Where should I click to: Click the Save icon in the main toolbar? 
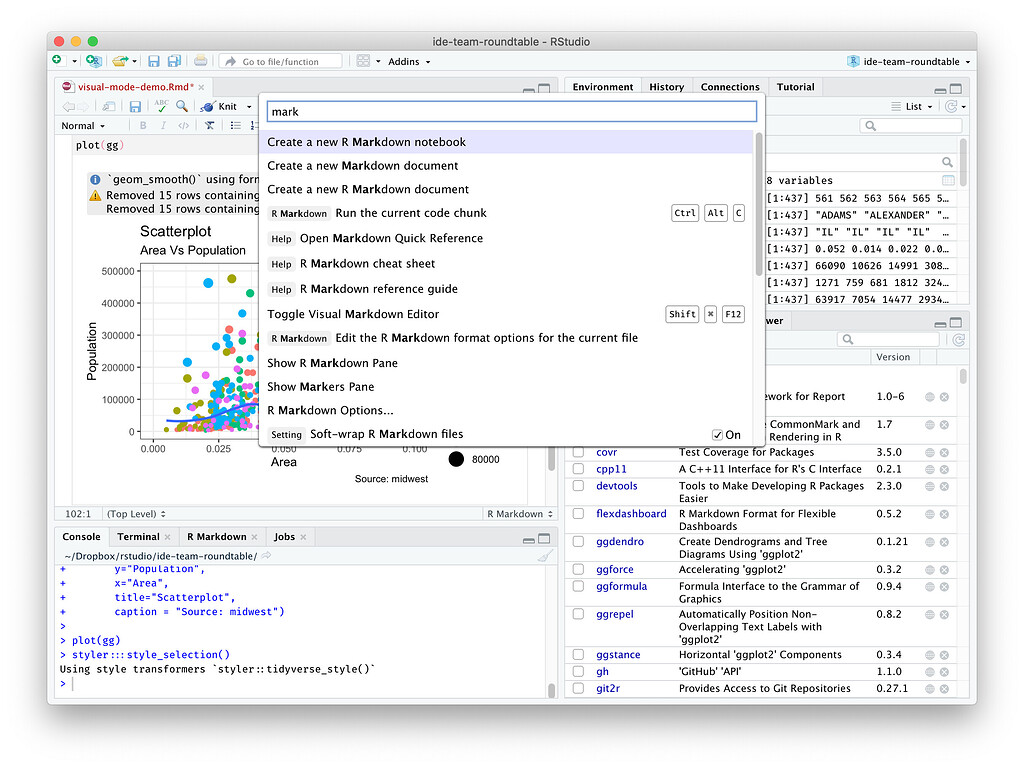pyautogui.click(x=153, y=60)
